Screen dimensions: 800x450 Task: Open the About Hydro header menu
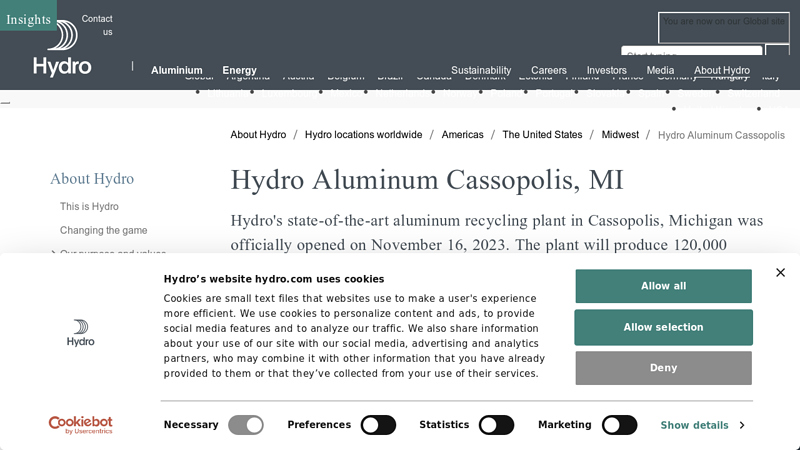click(721, 70)
